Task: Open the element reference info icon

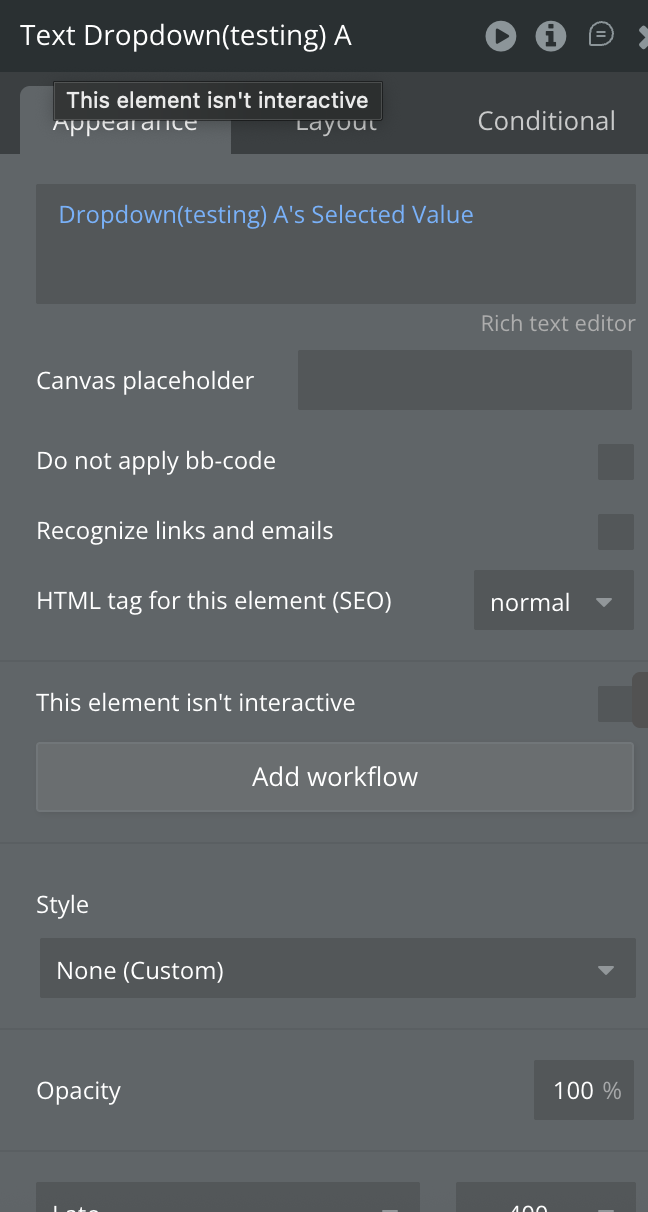Action: [550, 37]
